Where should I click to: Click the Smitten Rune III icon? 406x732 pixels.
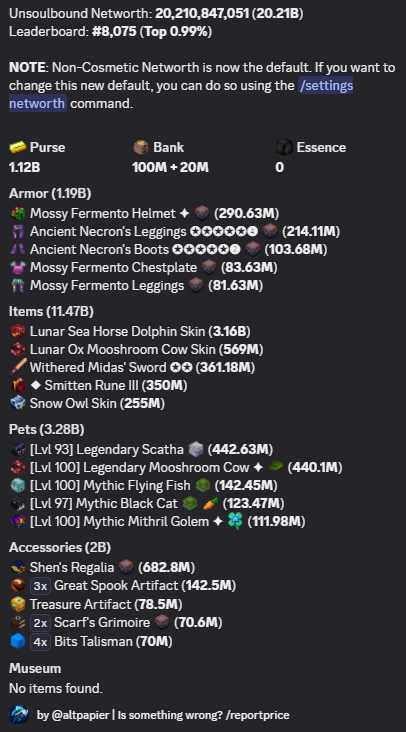coord(18,386)
